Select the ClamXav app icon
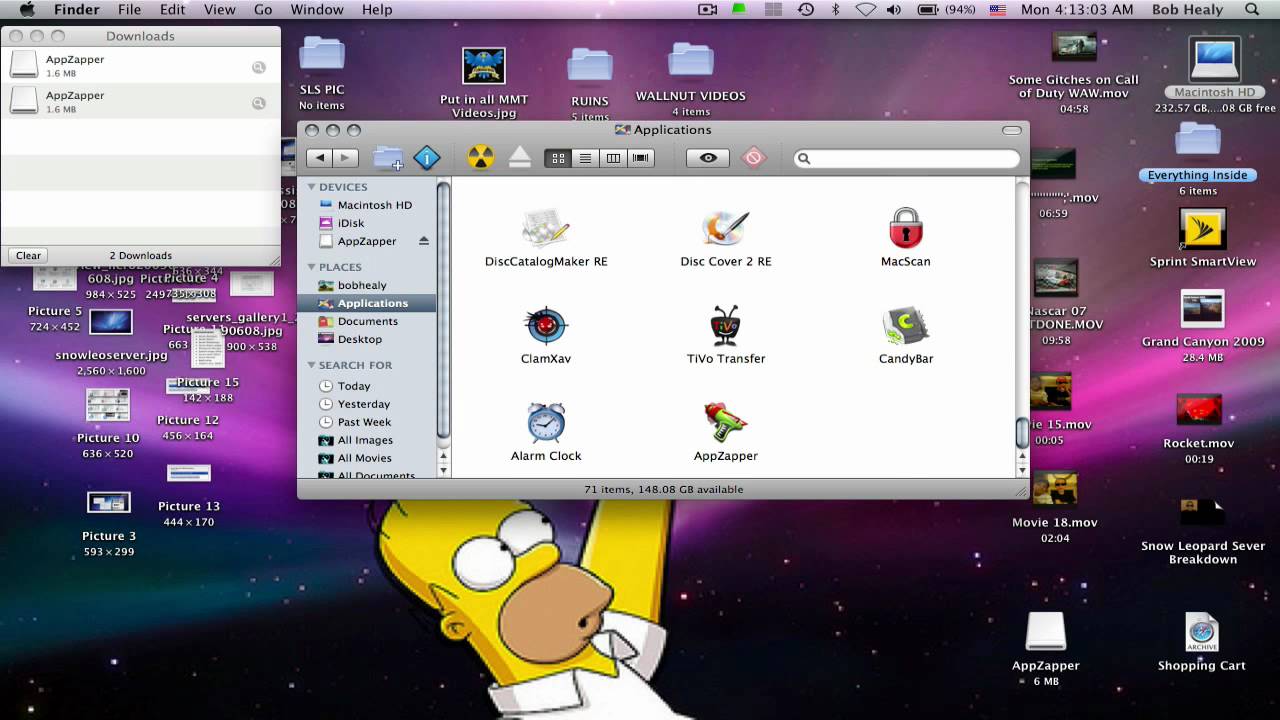This screenshot has height=720, width=1280. [546, 326]
